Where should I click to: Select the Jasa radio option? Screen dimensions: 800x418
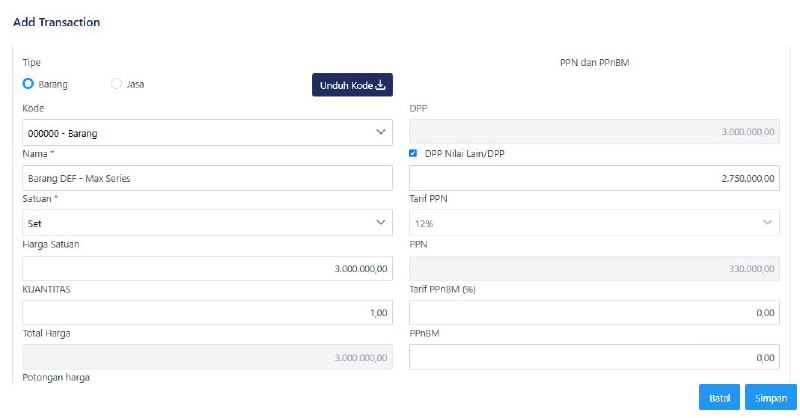coord(117,84)
